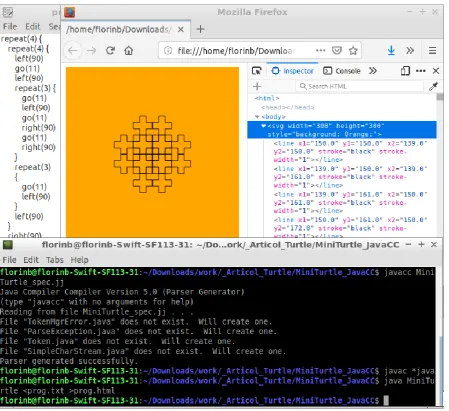The width and height of the screenshot is (449, 411).
Task: Click the Firefox address bar URL
Action: (236, 51)
